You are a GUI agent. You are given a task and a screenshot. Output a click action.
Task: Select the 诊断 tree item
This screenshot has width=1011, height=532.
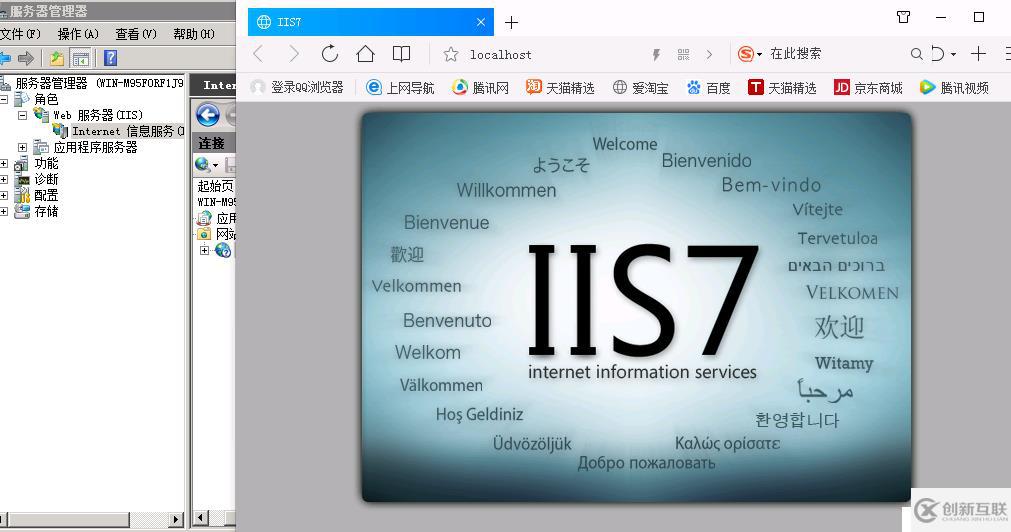46,179
